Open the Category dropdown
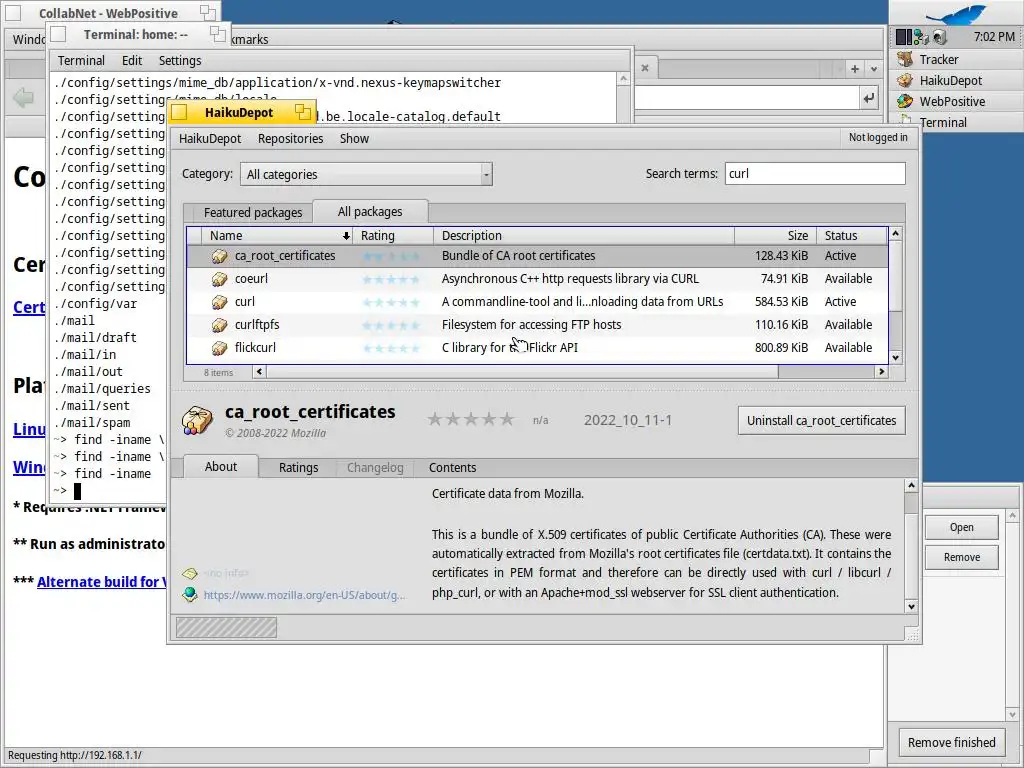Viewport: 1024px width, 768px height. coord(366,174)
